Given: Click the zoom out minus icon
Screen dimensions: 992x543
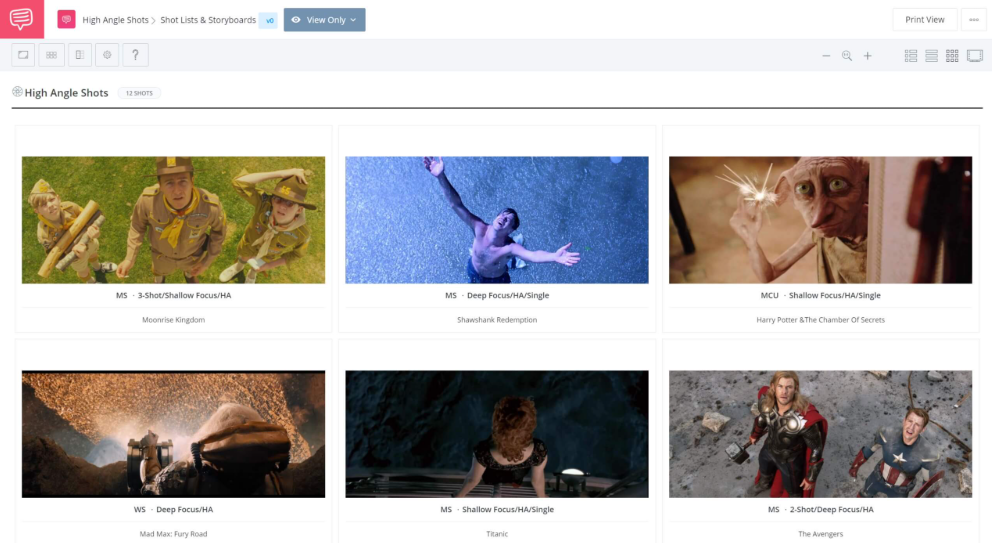Looking at the screenshot, I should [x=826, y=56].
